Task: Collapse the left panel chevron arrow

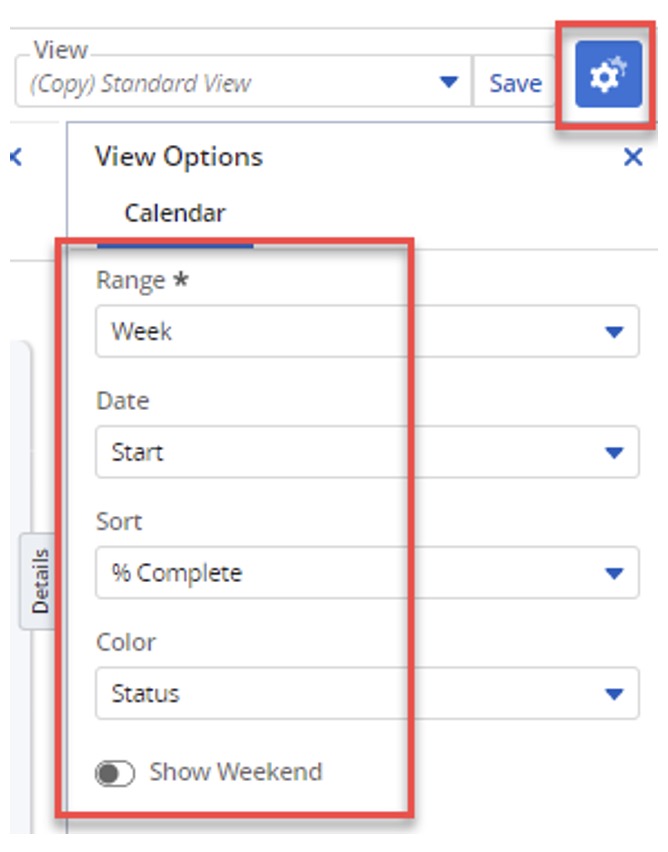Action: [x=16, y=158]
